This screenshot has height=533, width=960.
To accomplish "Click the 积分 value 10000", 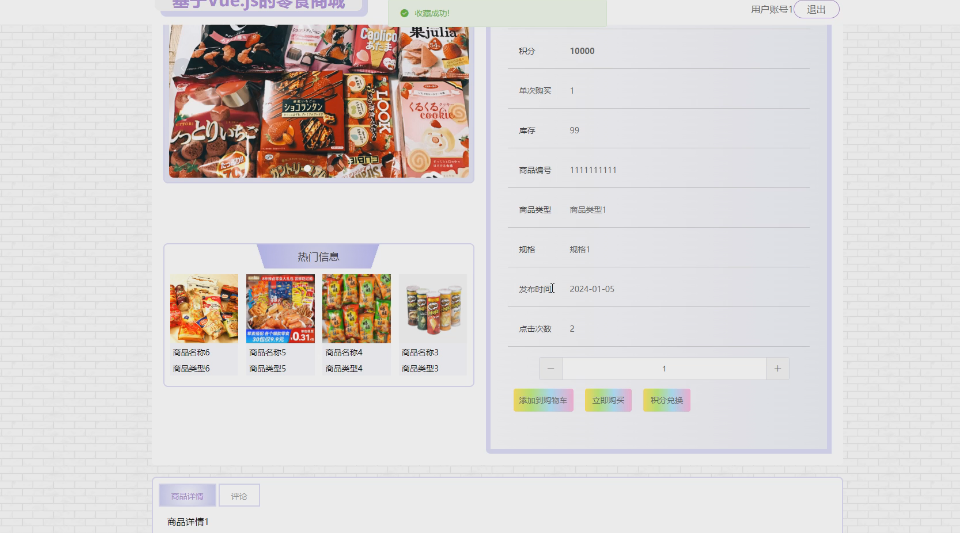I will (x=582, y=51).
